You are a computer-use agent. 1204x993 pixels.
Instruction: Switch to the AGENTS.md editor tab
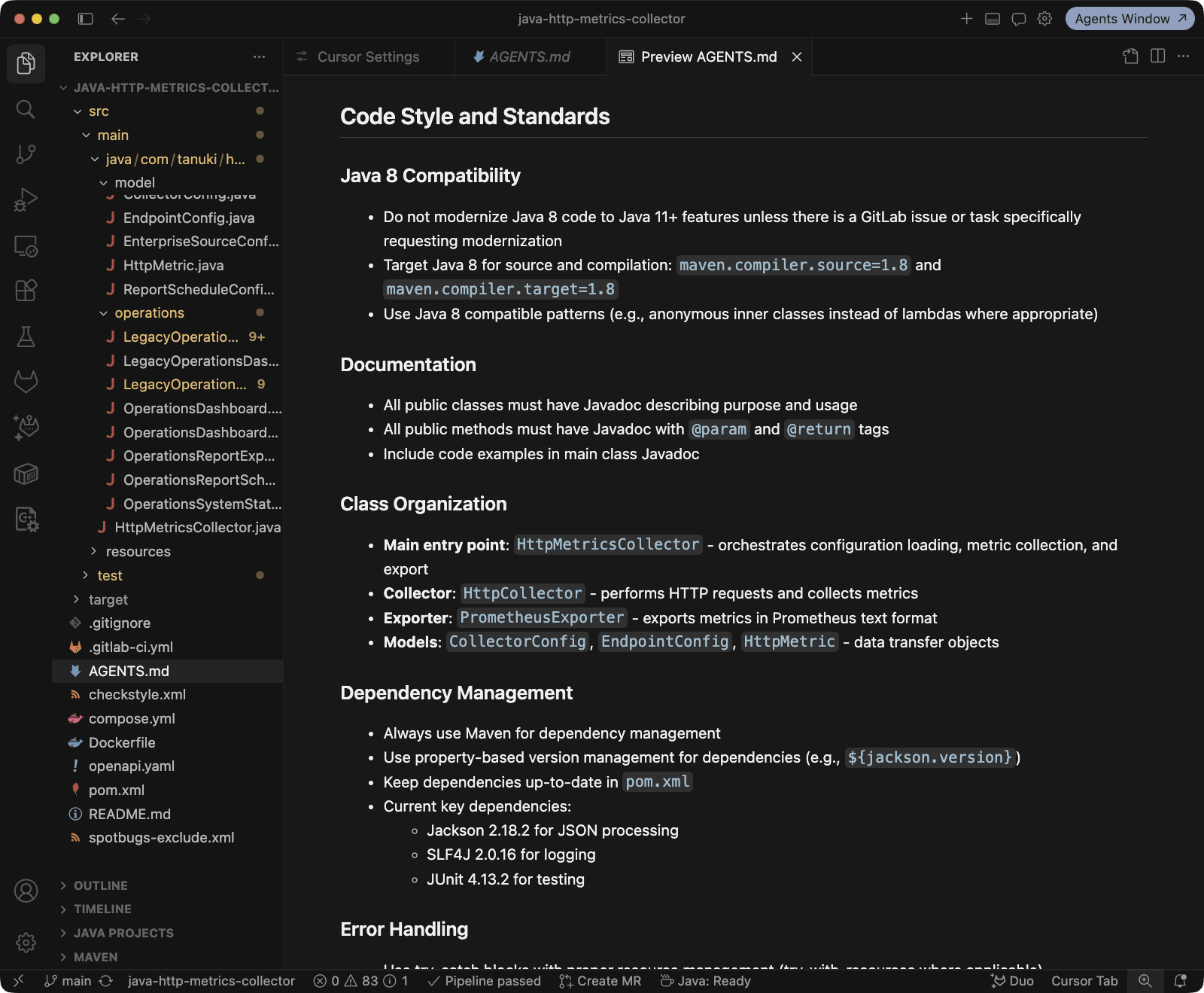[x=530, y=56]
